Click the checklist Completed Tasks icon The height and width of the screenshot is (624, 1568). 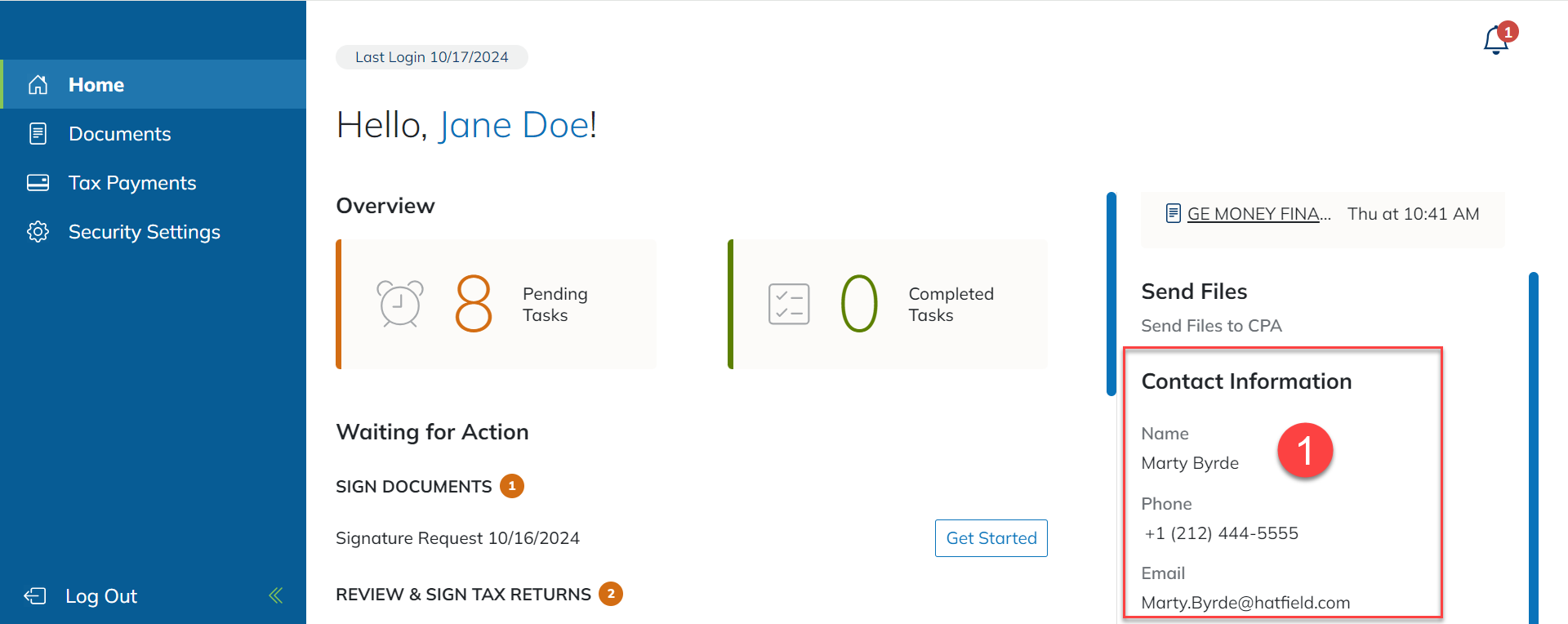coord(789,304)
